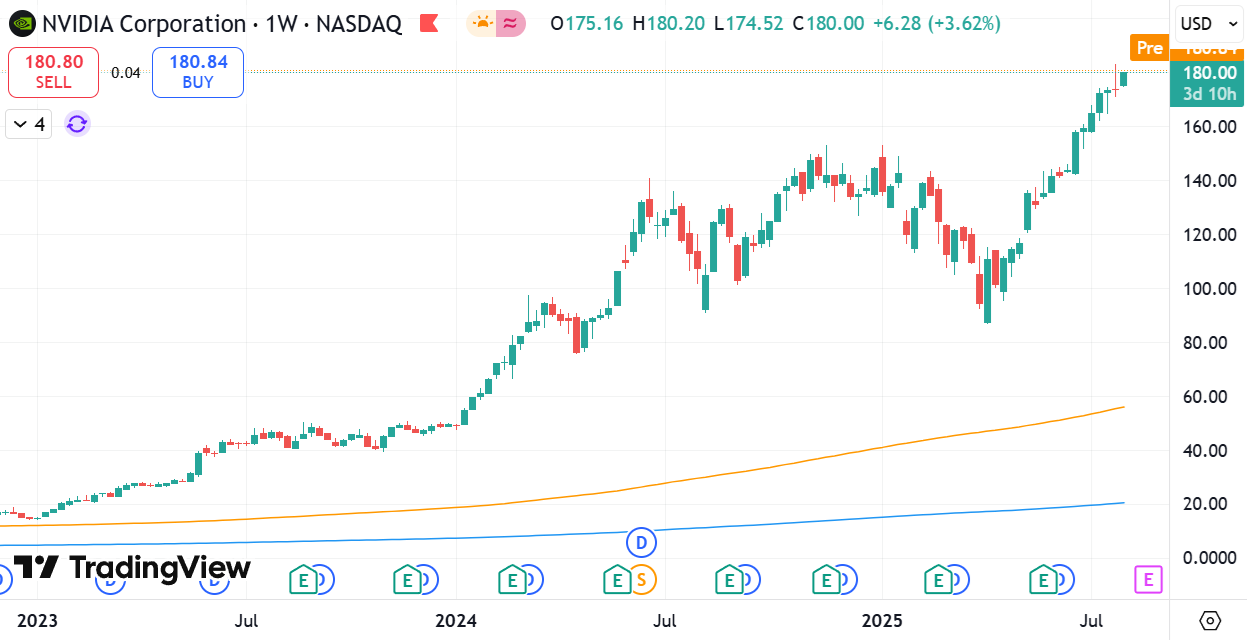Image resolution: width=1247 pixels, height=640 pixels.
Task: Click the NVIDIA logo icon beside the symbol name
Action: coord(21,23)
